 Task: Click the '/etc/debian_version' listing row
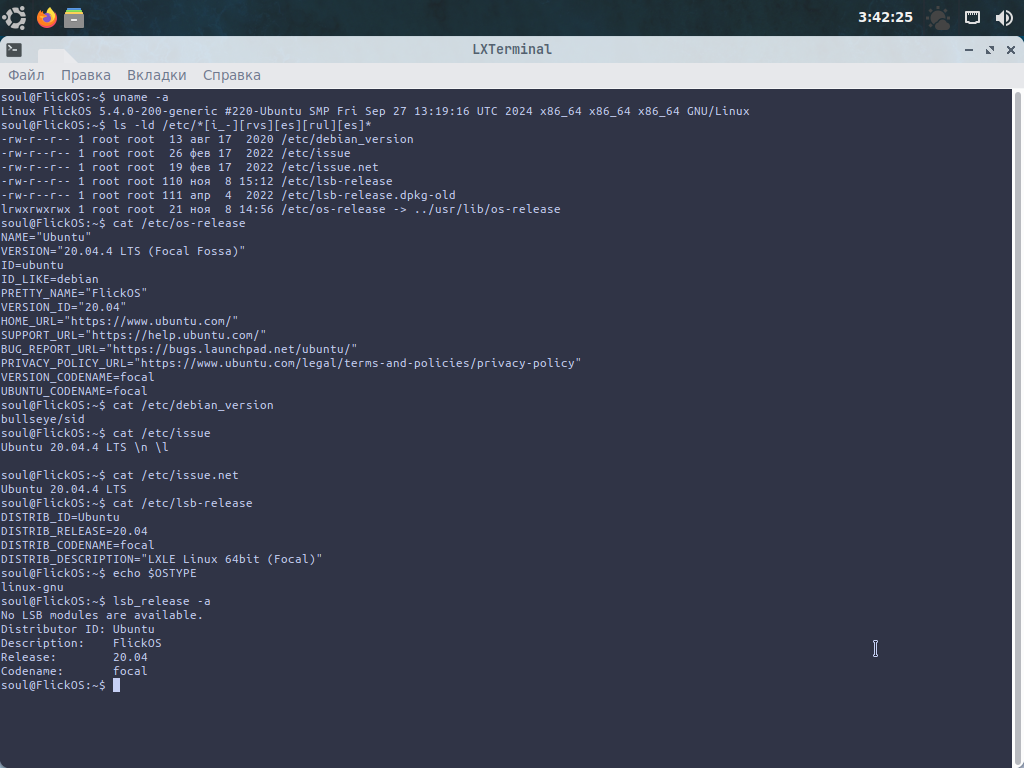pyautogui.click(x=207, y=139)
